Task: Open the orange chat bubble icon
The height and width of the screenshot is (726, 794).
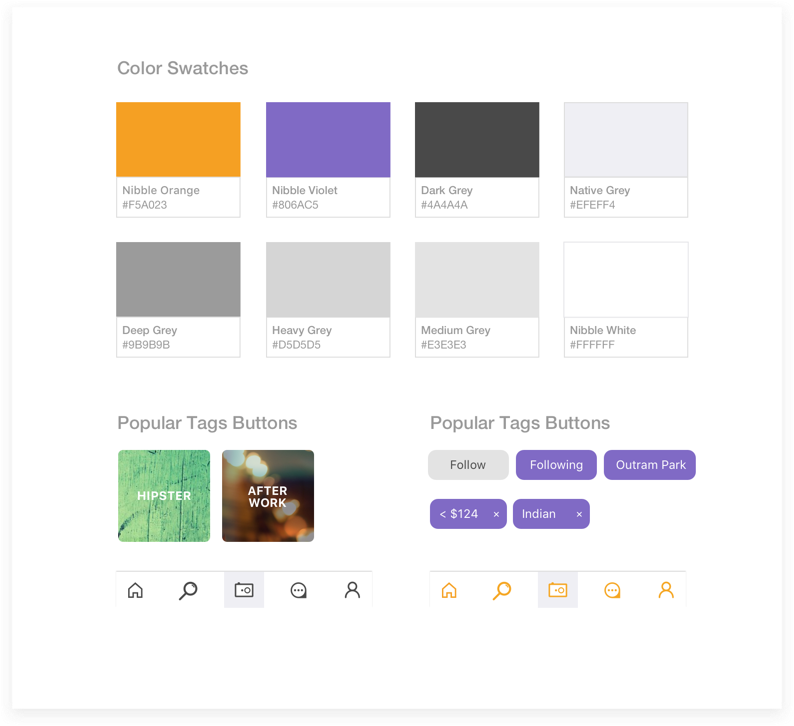Action: (x=612, y=590)
